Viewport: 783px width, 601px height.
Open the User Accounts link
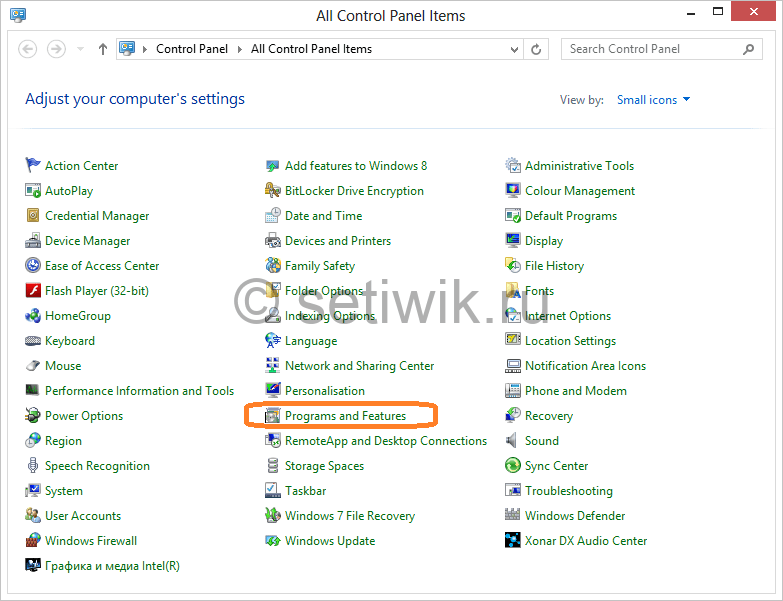pos(83,516)
